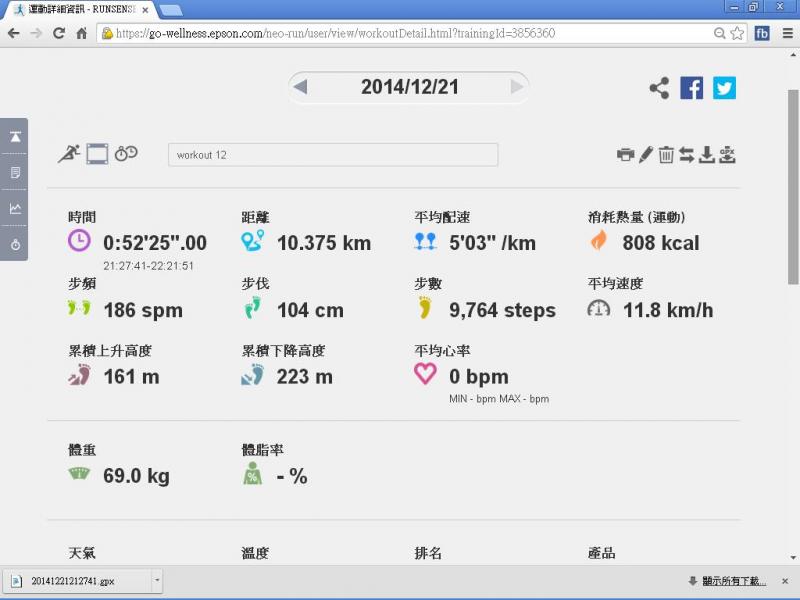The image size is (800, 600).
Task: Click the ascent value 161 m
Action: [x=132, y=377]
